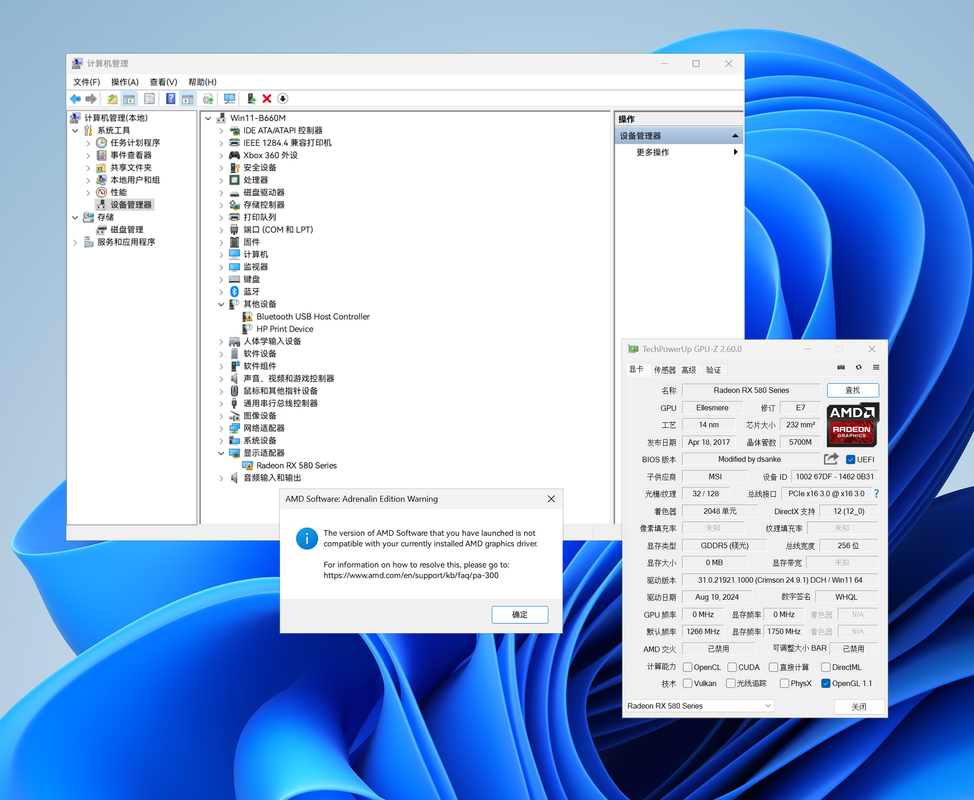Screen dimensions: 974x800
Task: Click the red X uninstall device icon
Action: click(x=267, y=99)
